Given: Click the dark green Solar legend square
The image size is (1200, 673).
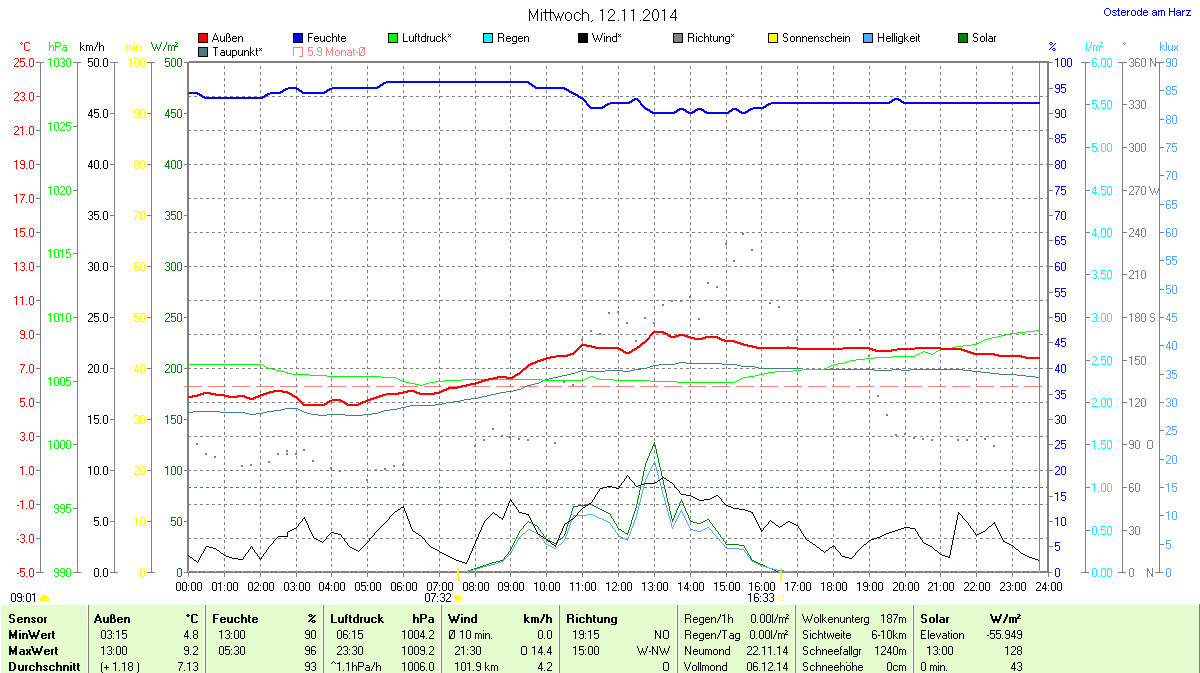Looking at the screenshot, I should tap(964, 38).
